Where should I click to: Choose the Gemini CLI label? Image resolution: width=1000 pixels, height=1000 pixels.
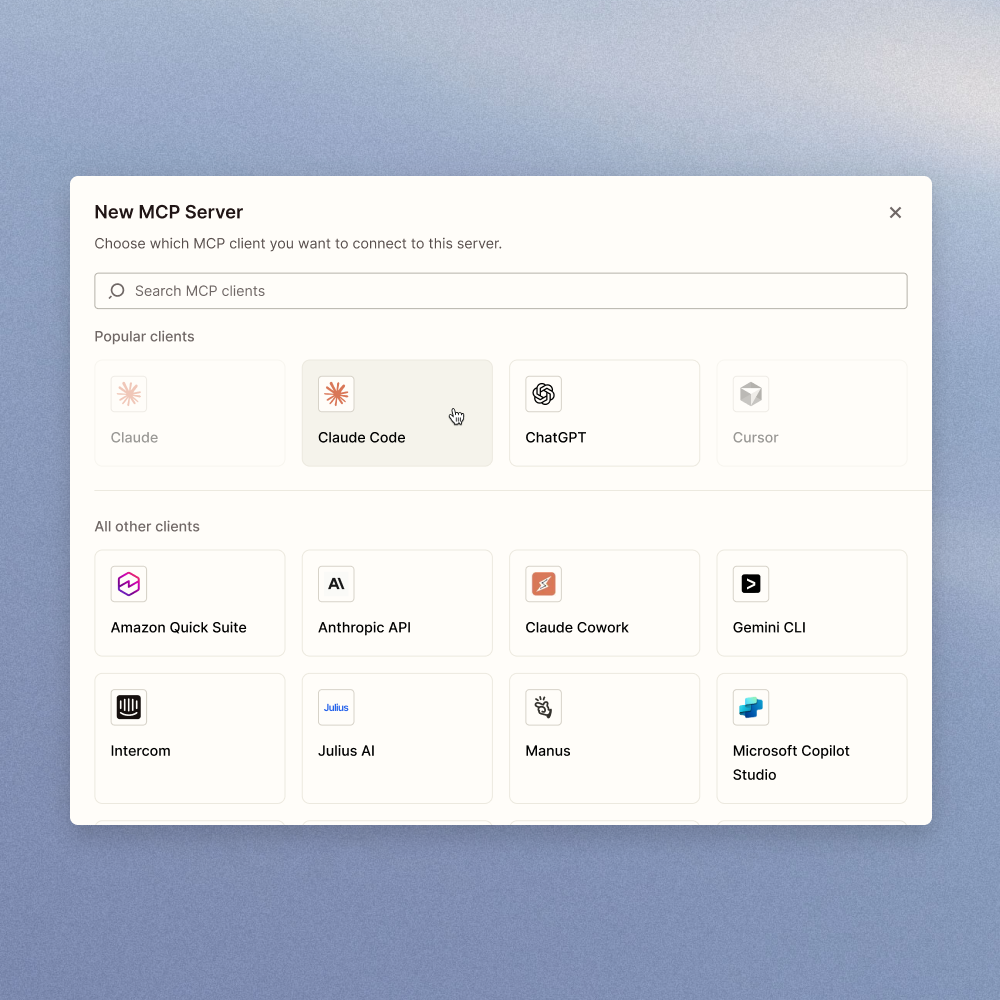768,628
